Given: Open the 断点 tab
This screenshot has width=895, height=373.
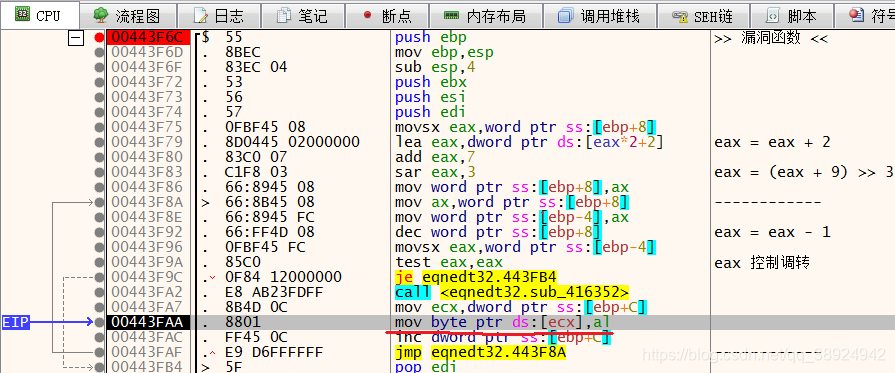Looking at the screenshot, I should pyautogui.click(x=386, y=16).
